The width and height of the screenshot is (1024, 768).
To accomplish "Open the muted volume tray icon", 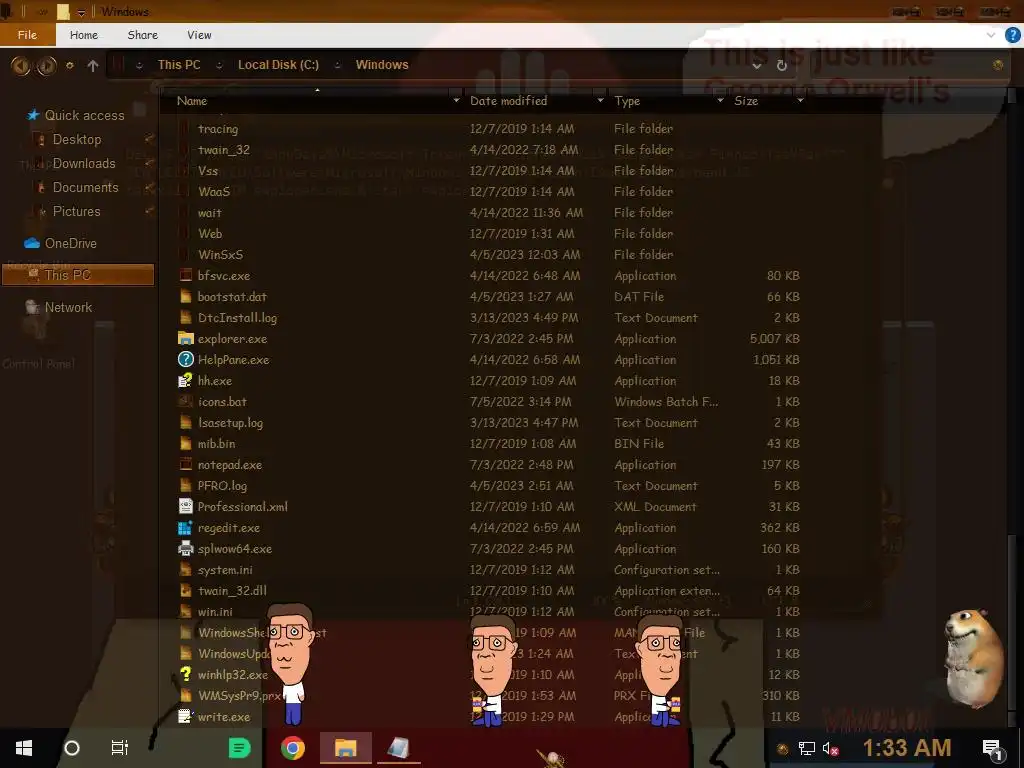I will click(830, 748).
